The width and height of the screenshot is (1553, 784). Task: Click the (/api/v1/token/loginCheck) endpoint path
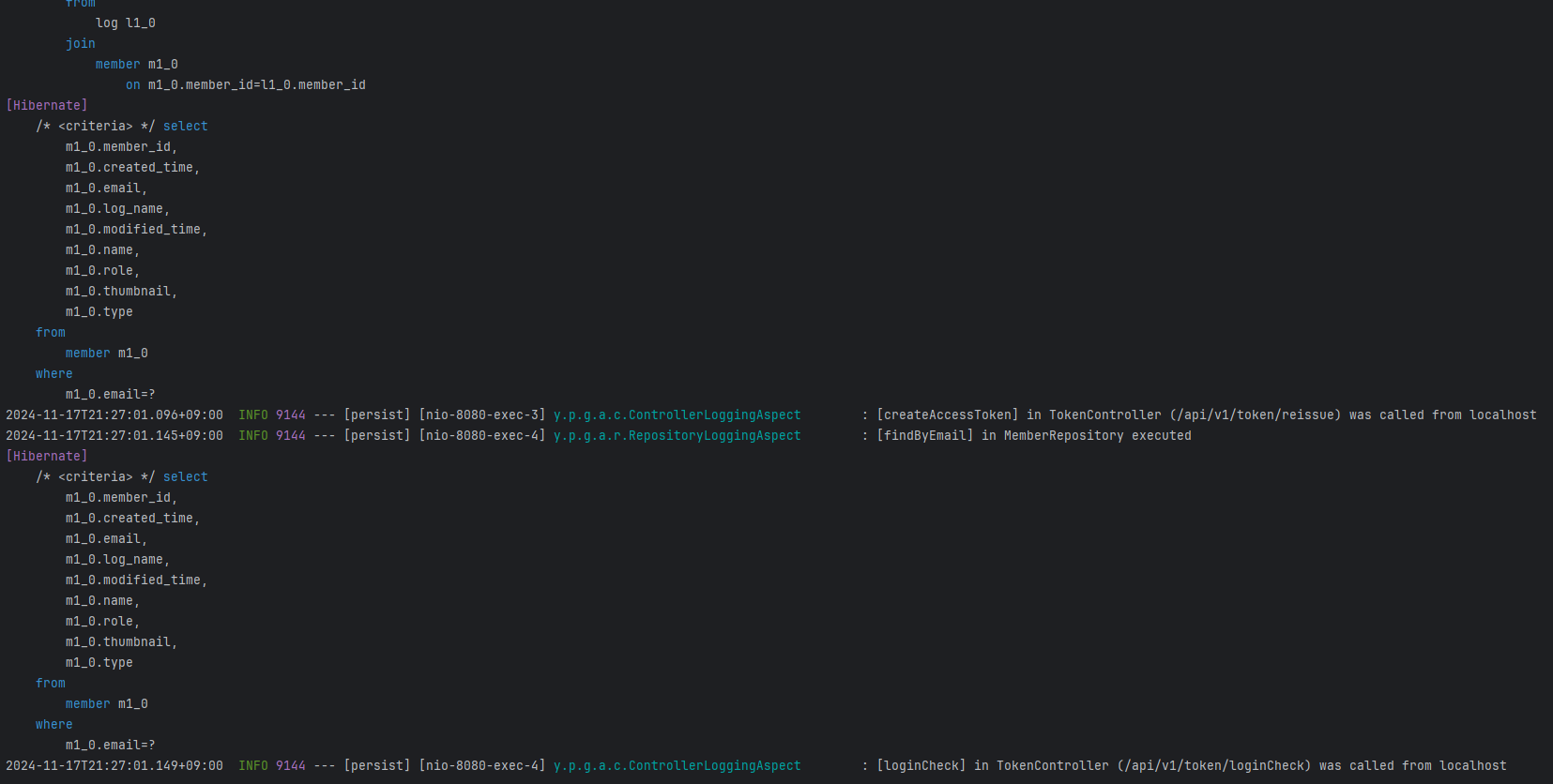pos(1214,765)
